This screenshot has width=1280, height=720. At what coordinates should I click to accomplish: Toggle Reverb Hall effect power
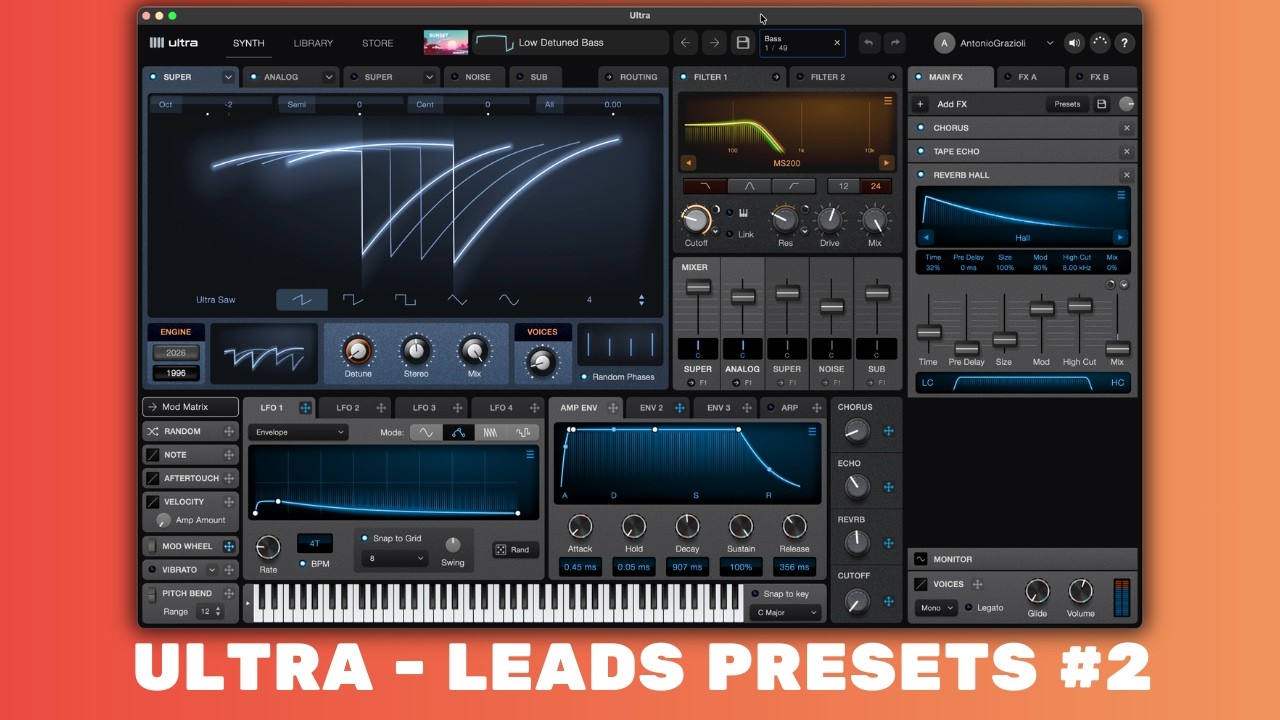click(x=921, y=175)
